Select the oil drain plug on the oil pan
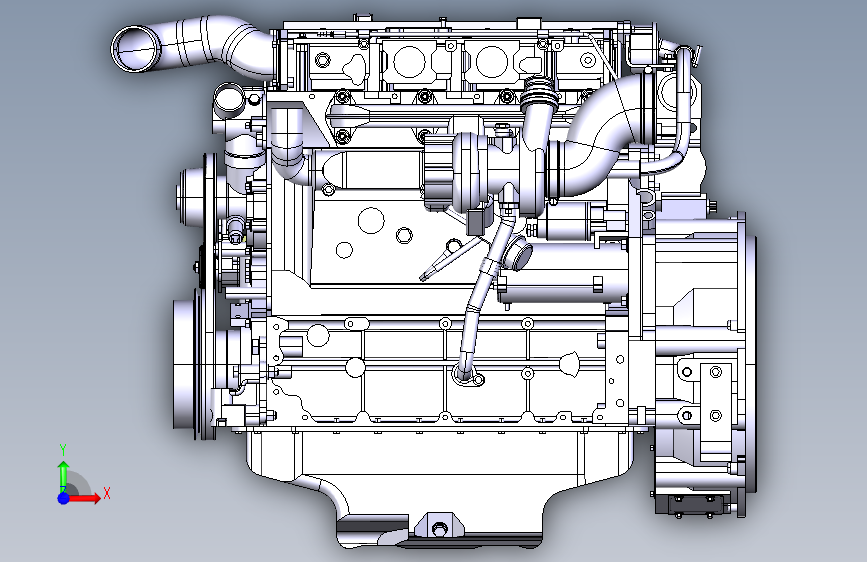Viewport: 867px width, 562px height. point(439,529)
